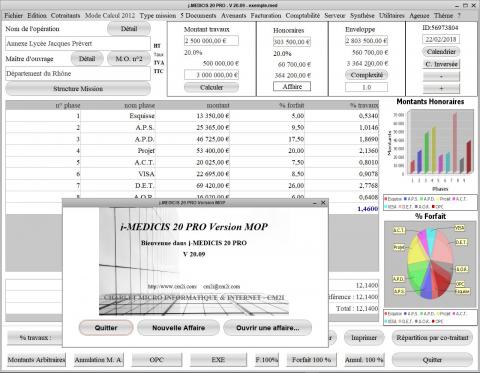The height and width of the screenshot is (373, 480).
Task: Click Montants Arbitraires button
Action: pos(36,360)
